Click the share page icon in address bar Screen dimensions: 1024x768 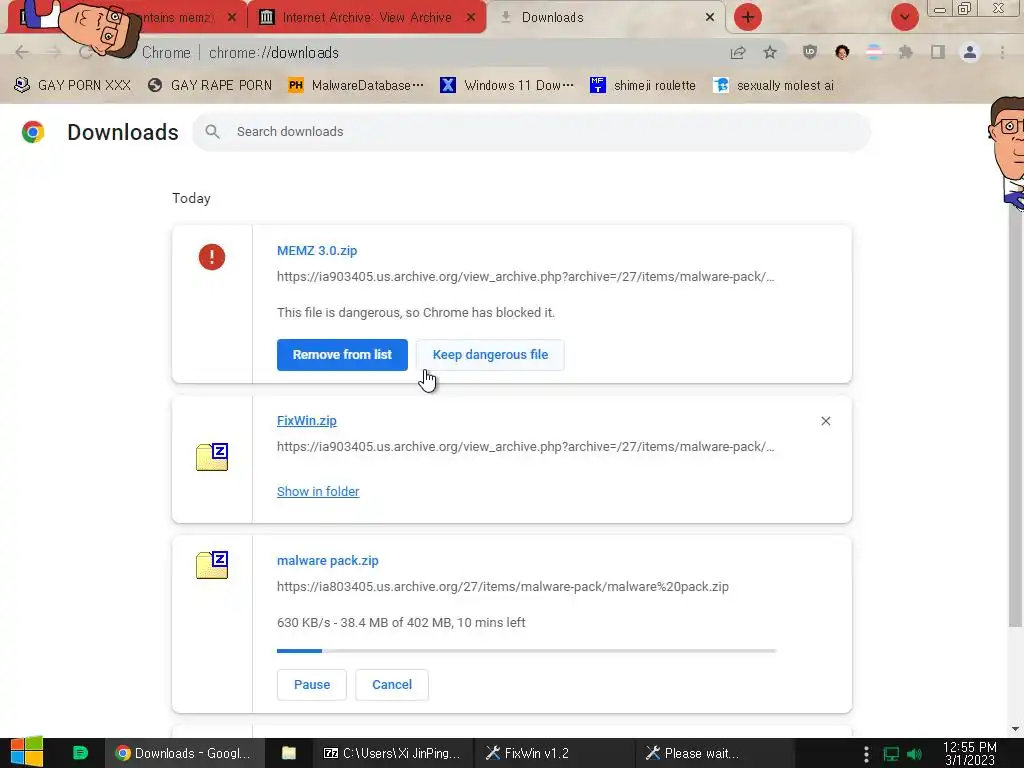tap(738, 53)
